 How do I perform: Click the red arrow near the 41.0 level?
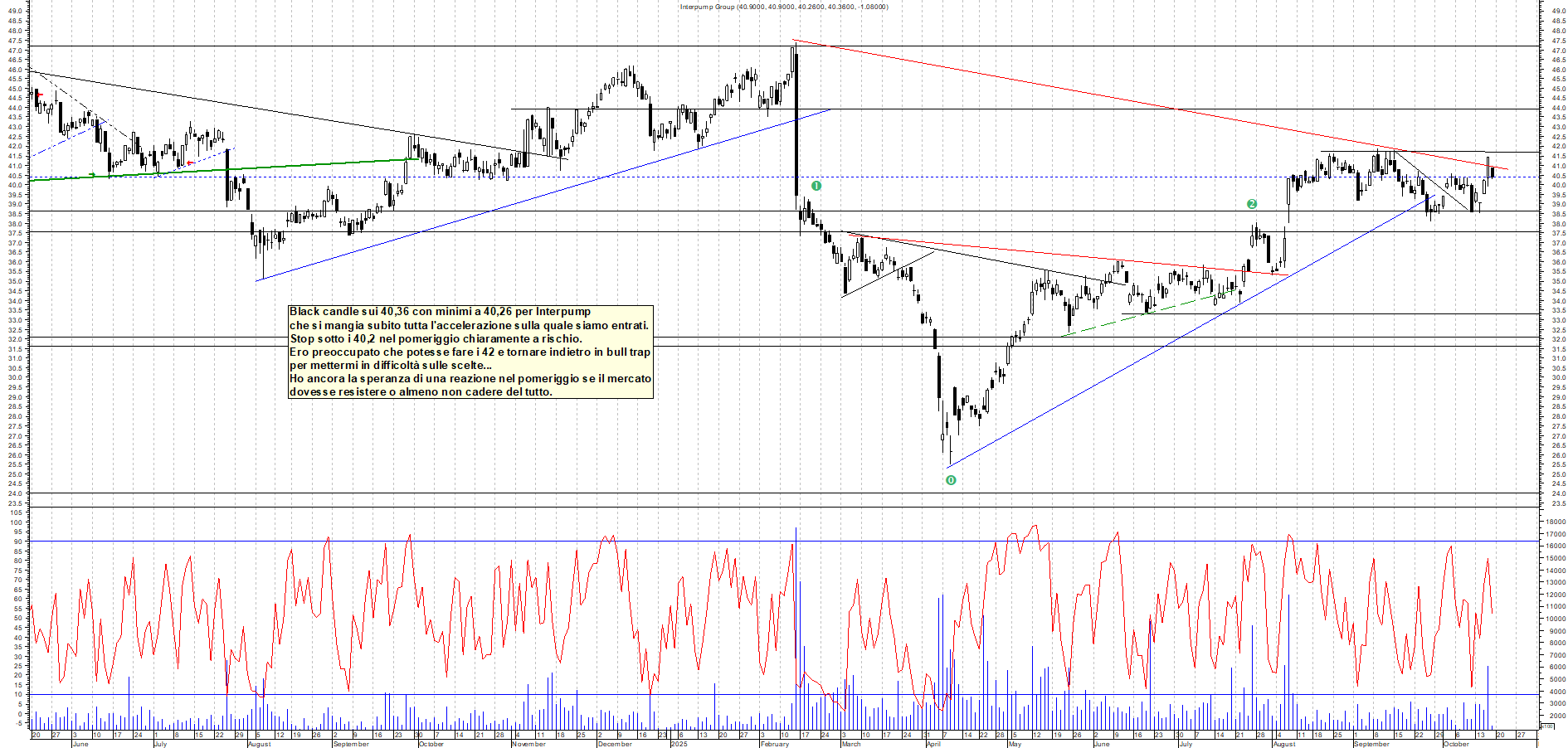click(x=191, y=163)
